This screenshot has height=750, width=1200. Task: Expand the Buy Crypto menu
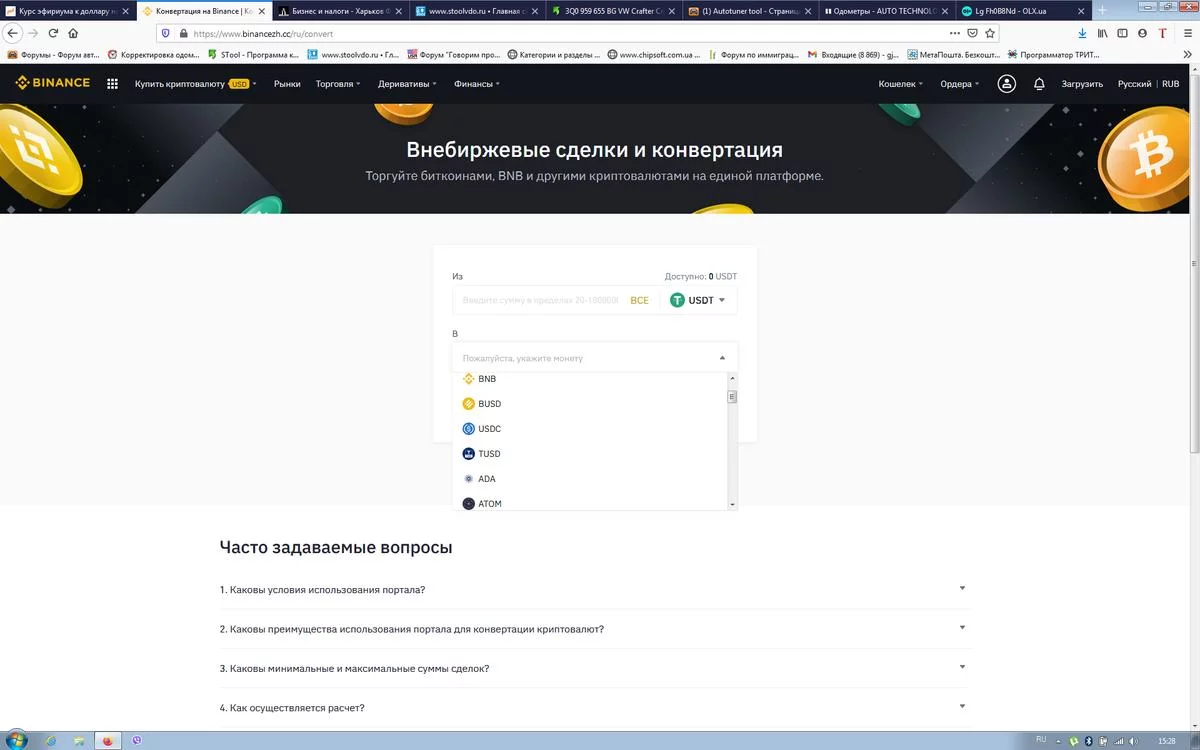tap(196, 84)
